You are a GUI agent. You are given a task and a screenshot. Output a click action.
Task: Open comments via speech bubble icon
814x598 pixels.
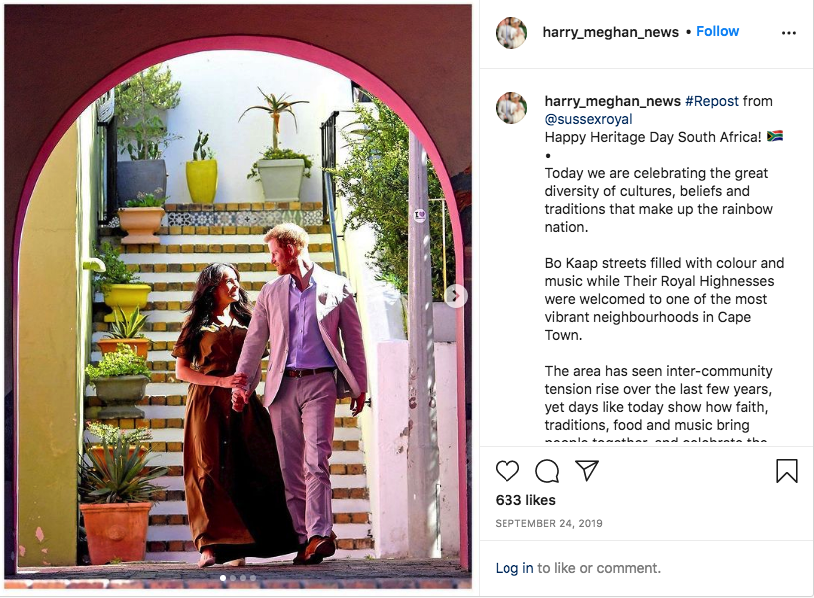(x=547, y=471)
